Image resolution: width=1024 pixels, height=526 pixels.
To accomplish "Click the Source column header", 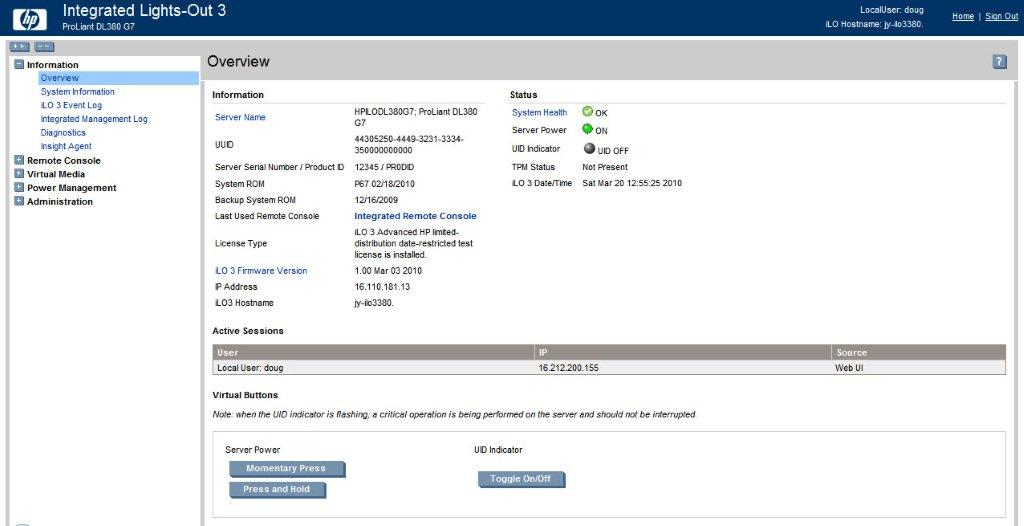I will click(x=918, y=352).
